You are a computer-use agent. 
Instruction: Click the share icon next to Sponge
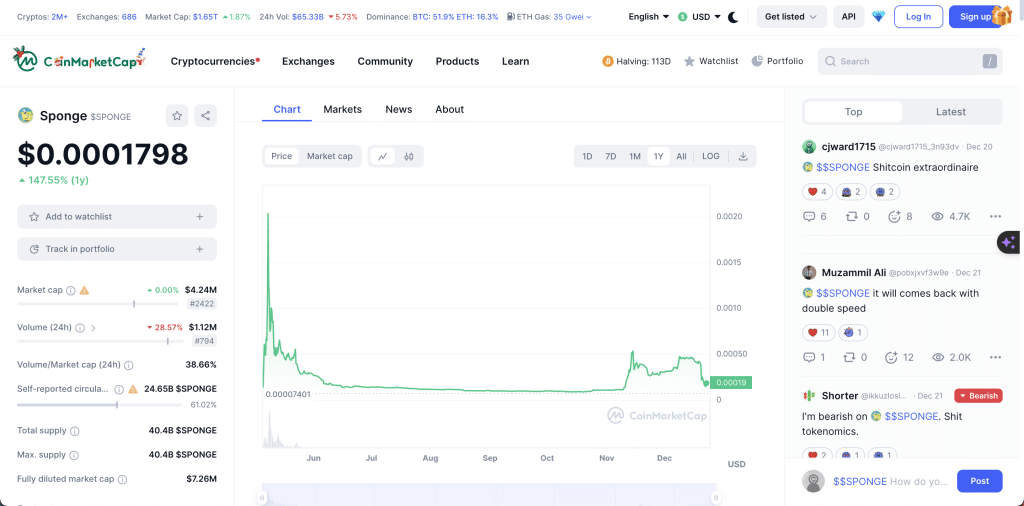click(x=205, y=116)
